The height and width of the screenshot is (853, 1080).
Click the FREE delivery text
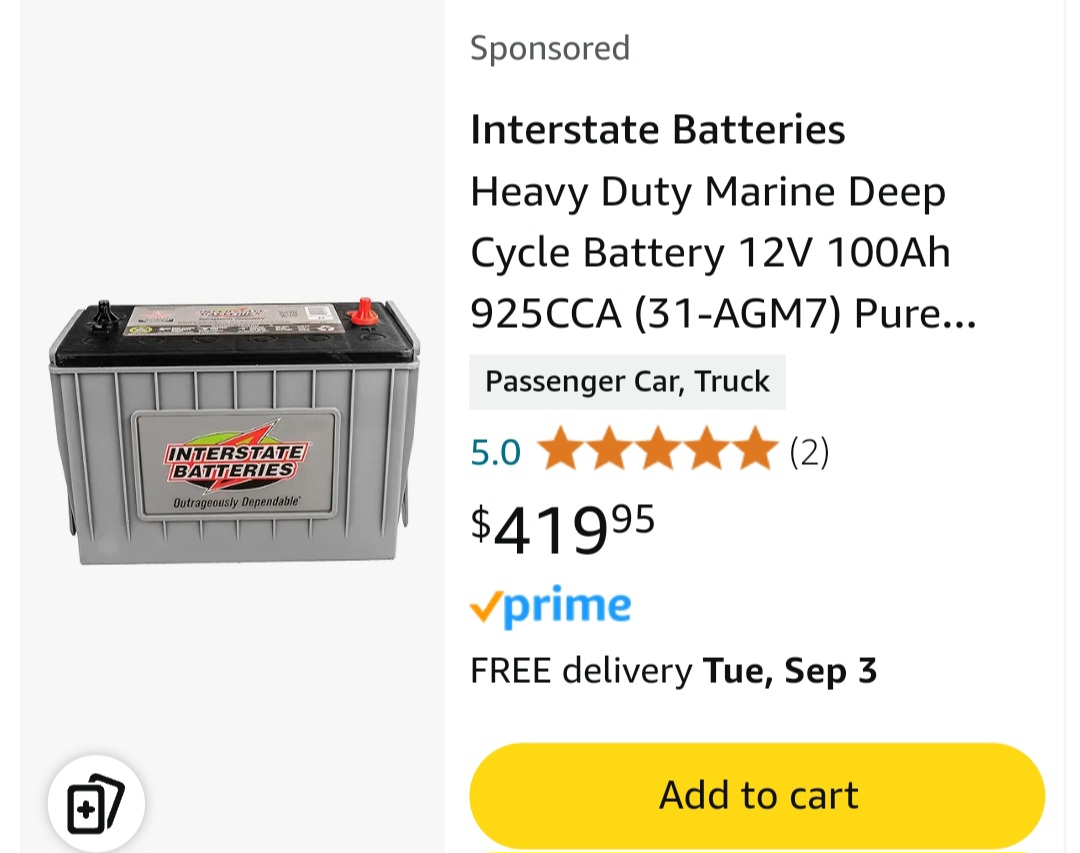(581, 671)
